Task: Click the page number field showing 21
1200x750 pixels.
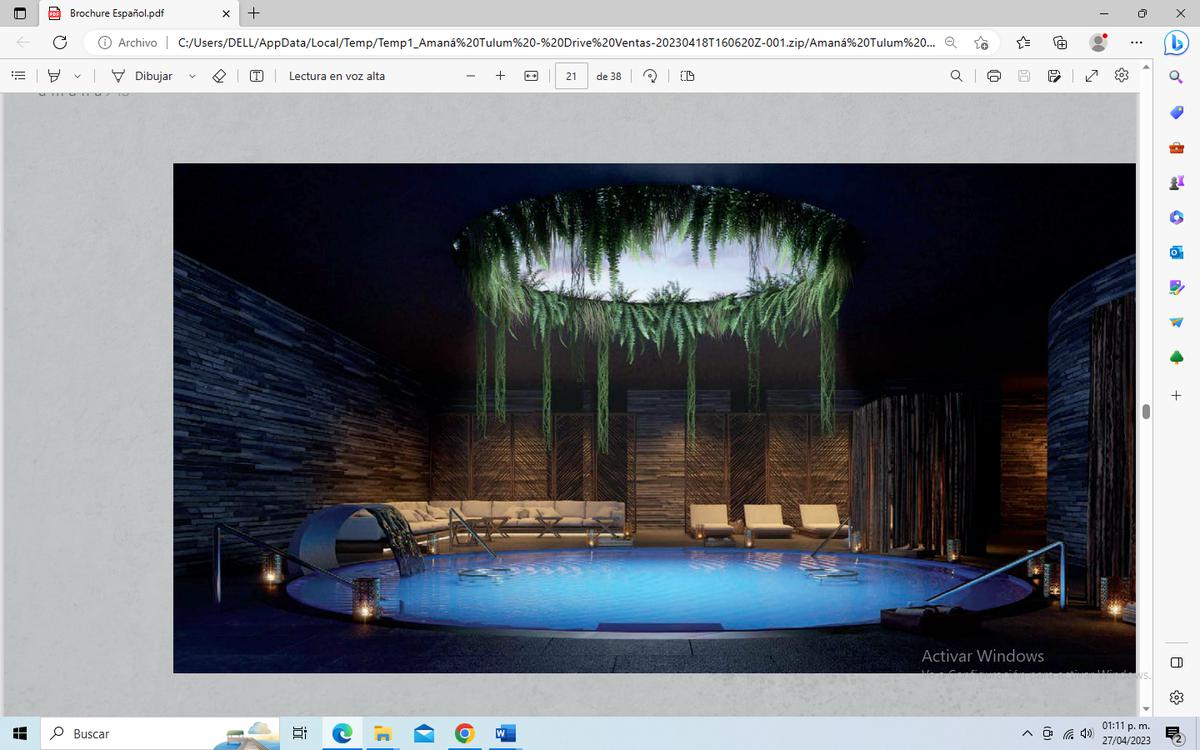Action: pos(571,76)
